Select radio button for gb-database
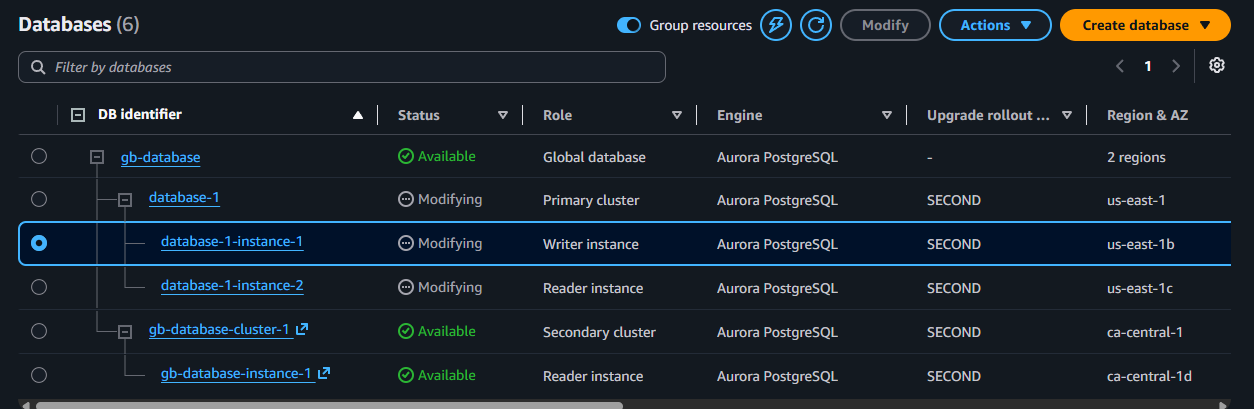Viewport: 1254px width, 409px height. coord(38,156)
